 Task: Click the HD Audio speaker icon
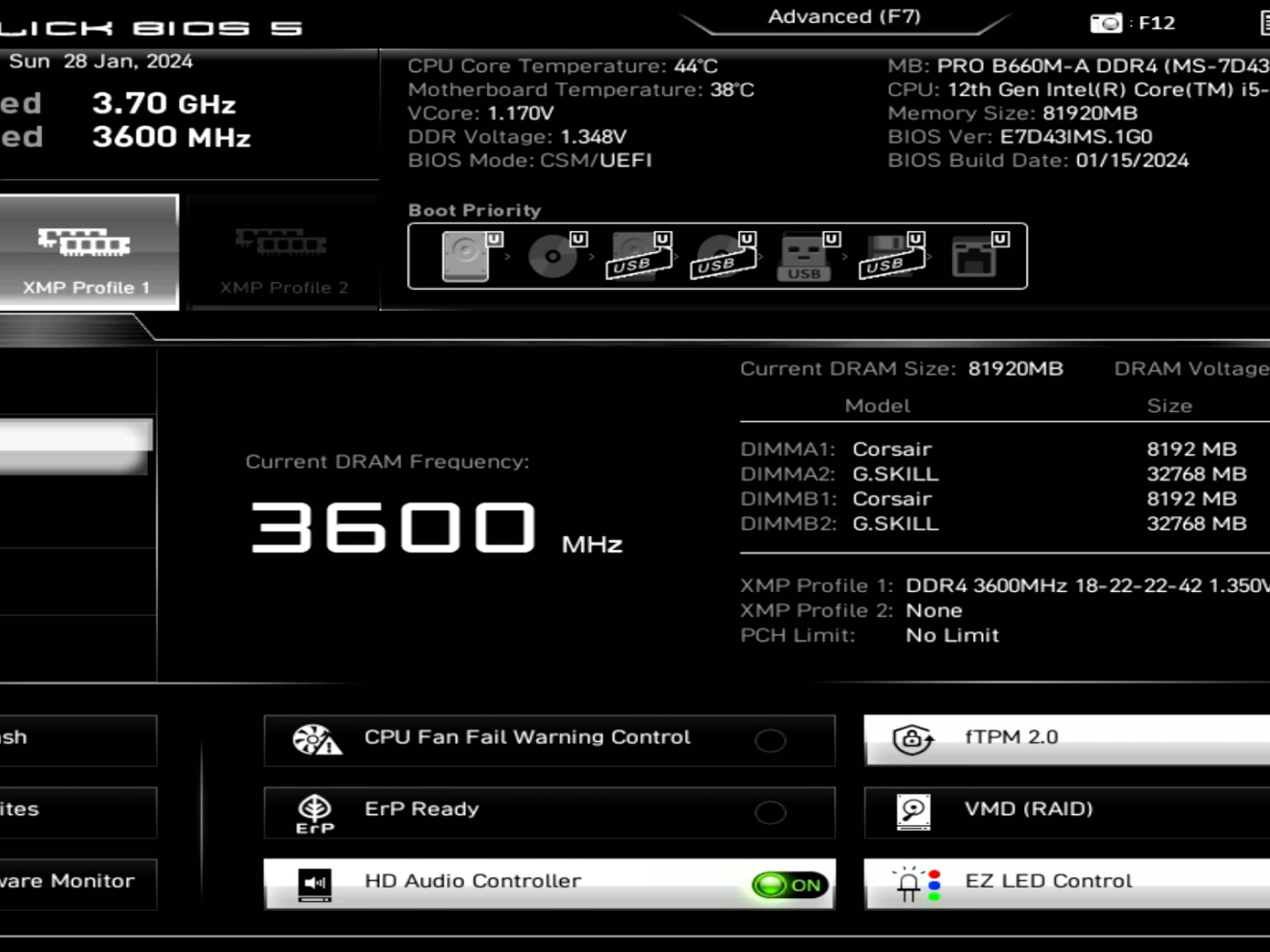pyautogui.click(x=314, y=884)
